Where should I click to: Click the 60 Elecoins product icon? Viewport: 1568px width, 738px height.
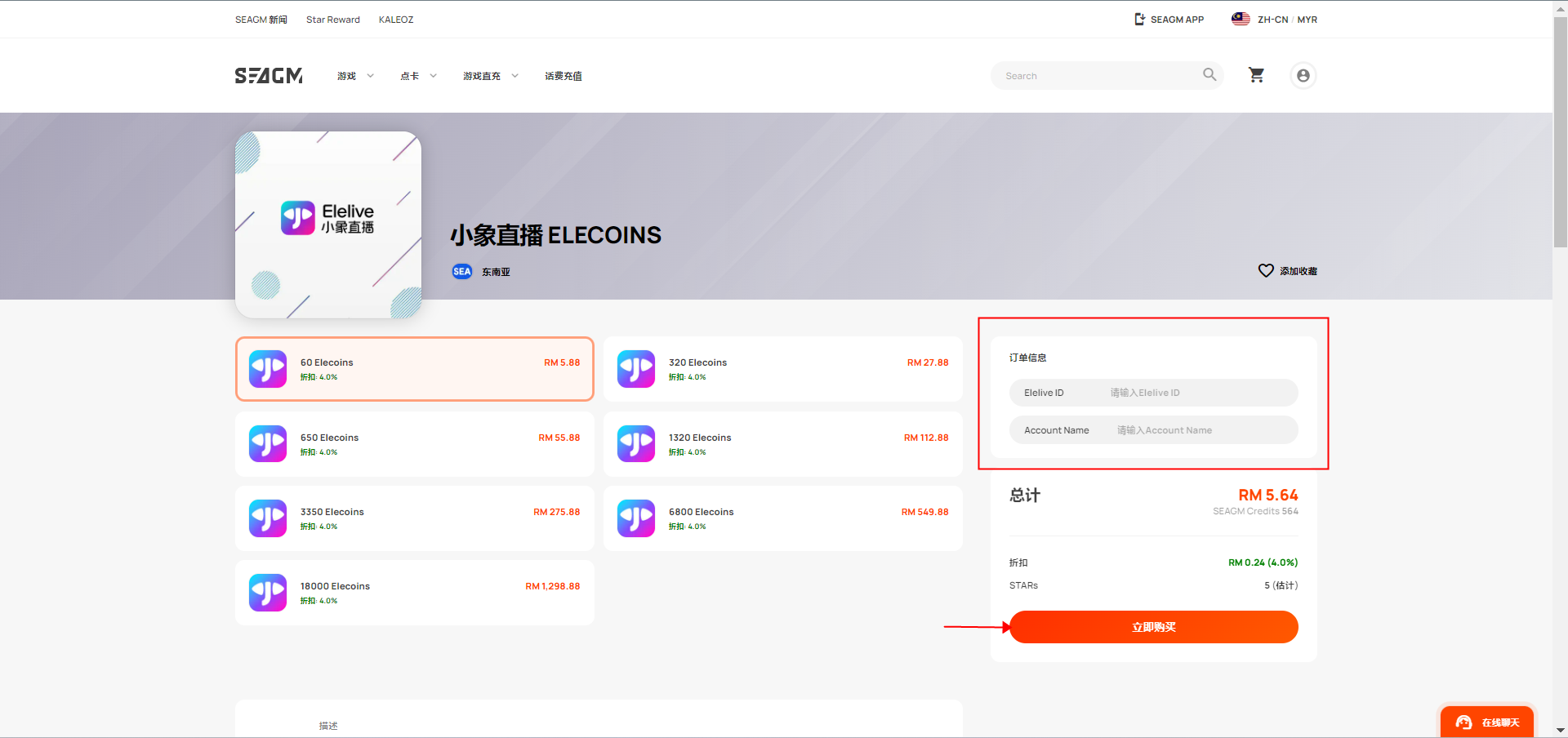[268, 369]
